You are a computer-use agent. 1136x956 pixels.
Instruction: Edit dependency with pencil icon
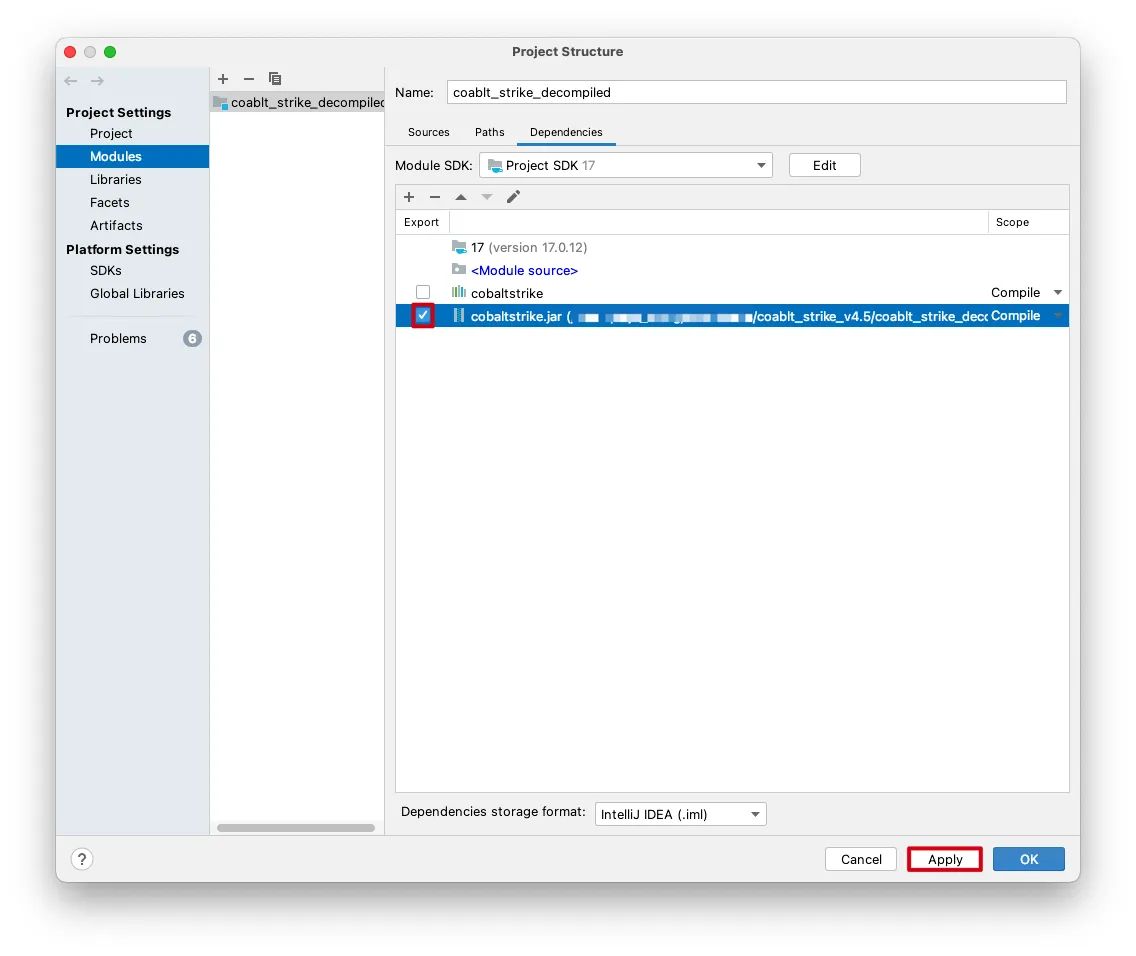pyautogui.click(x=513, y=197)
